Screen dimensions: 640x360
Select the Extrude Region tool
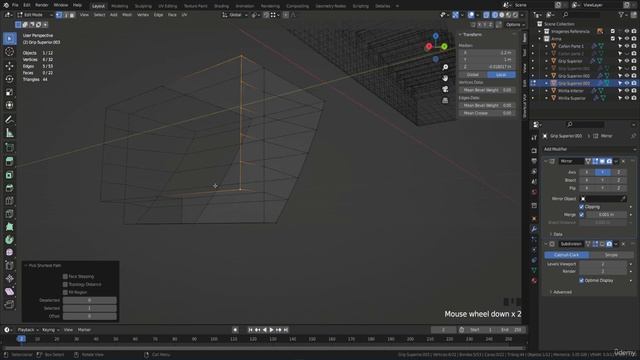(x=9, y=161)
